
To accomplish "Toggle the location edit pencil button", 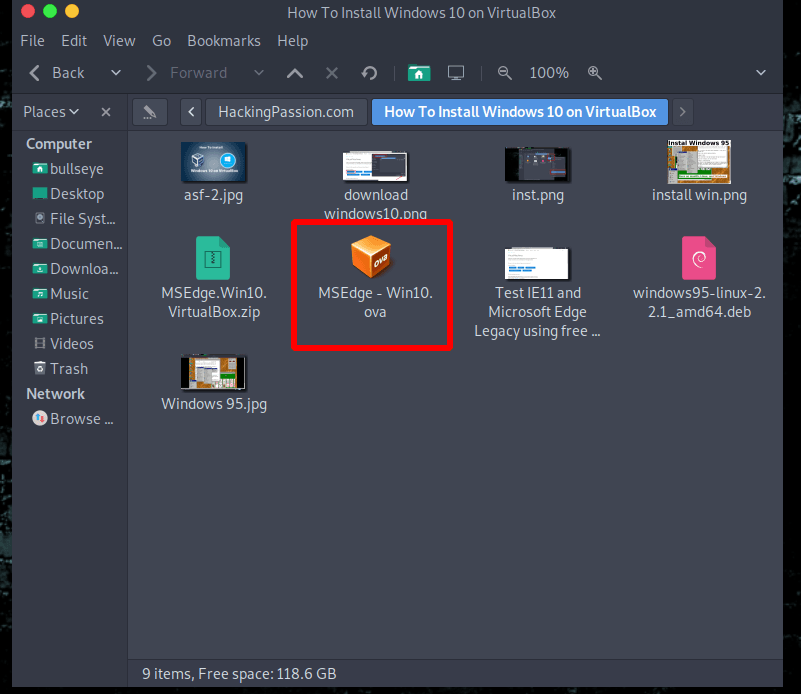I will [150, 112].
